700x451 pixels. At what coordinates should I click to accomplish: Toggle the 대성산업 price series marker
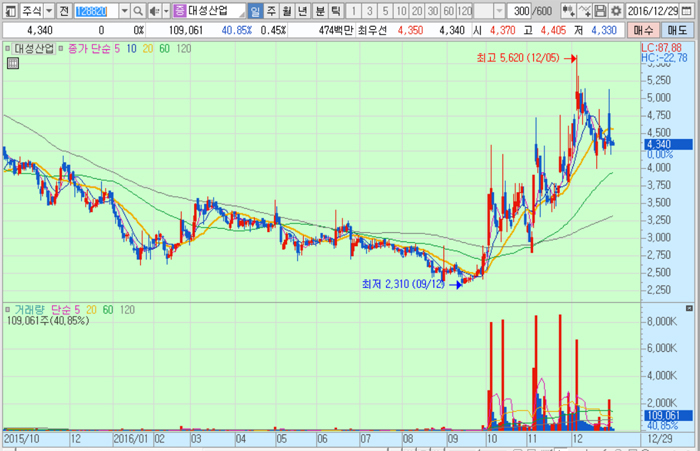(x=8, y=48)
